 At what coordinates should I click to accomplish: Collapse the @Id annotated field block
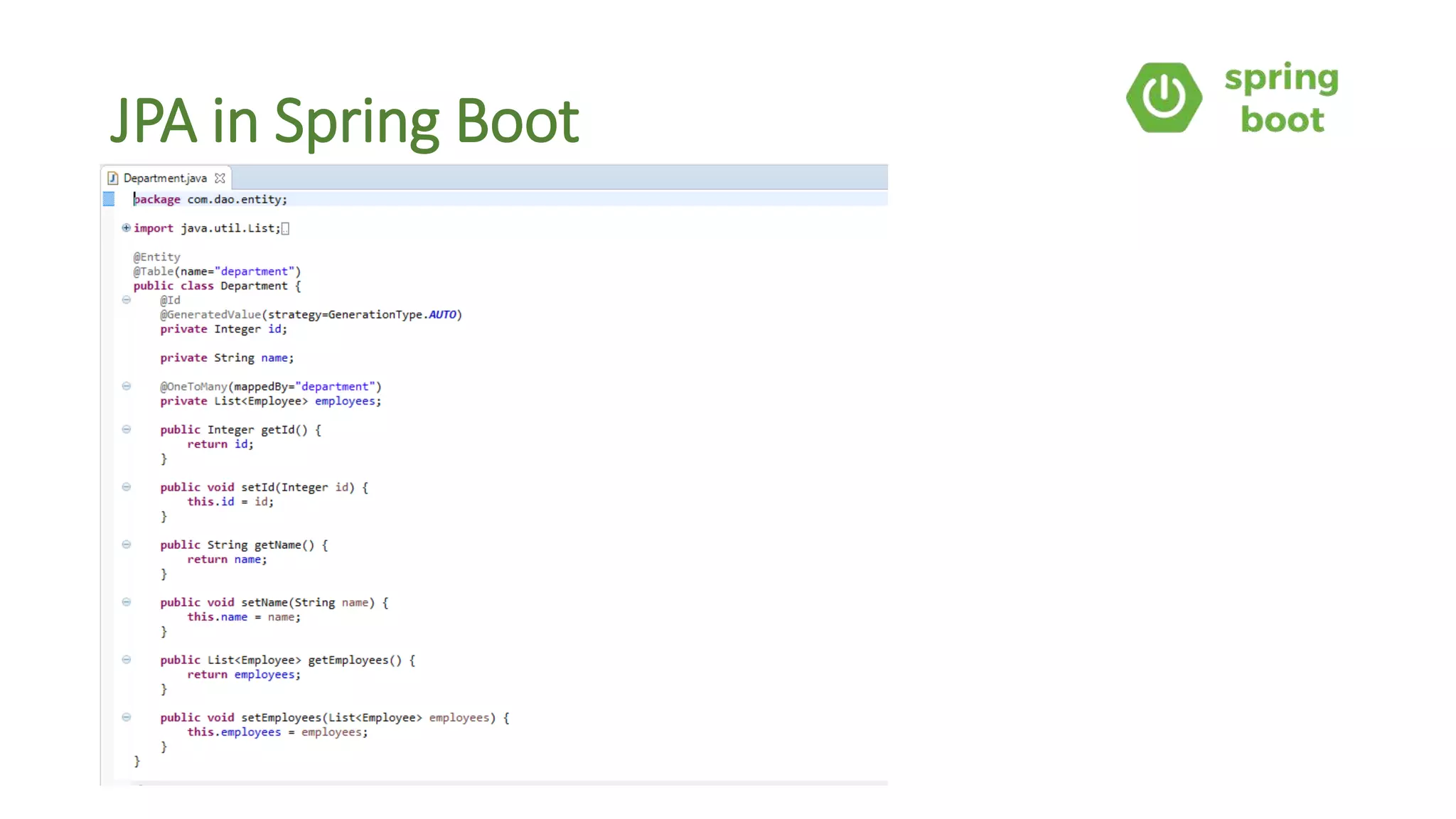pyautogui.click(x=127, y=300)
